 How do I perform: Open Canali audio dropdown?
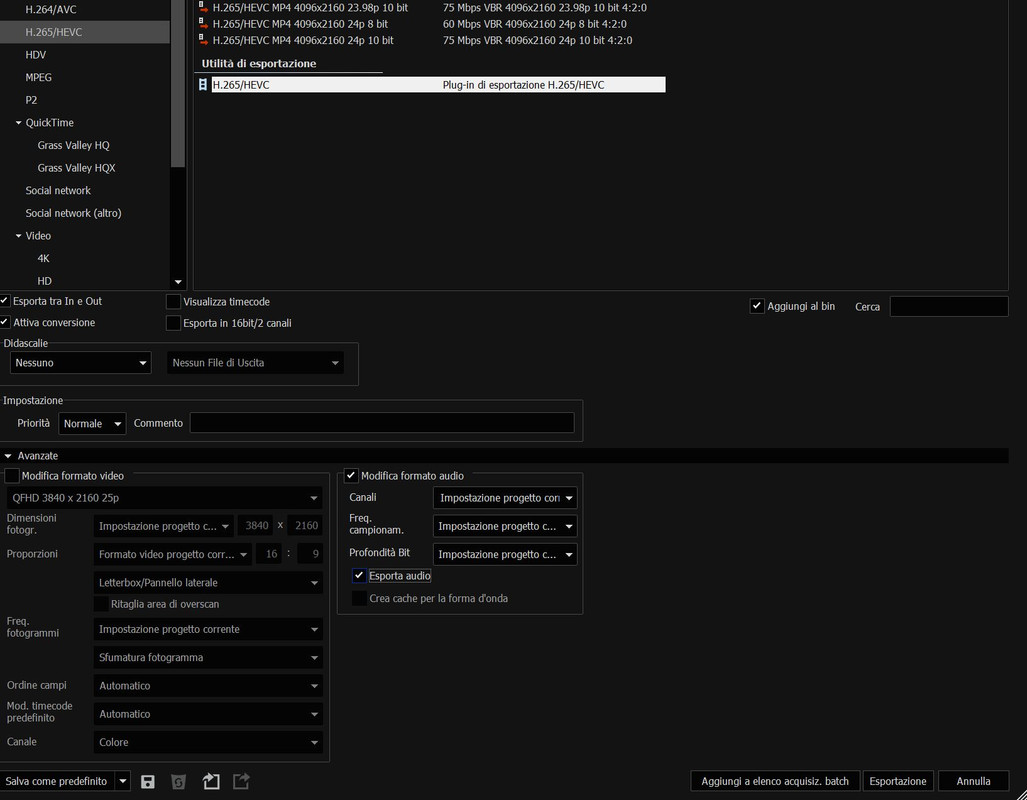(x=505, y=498)
